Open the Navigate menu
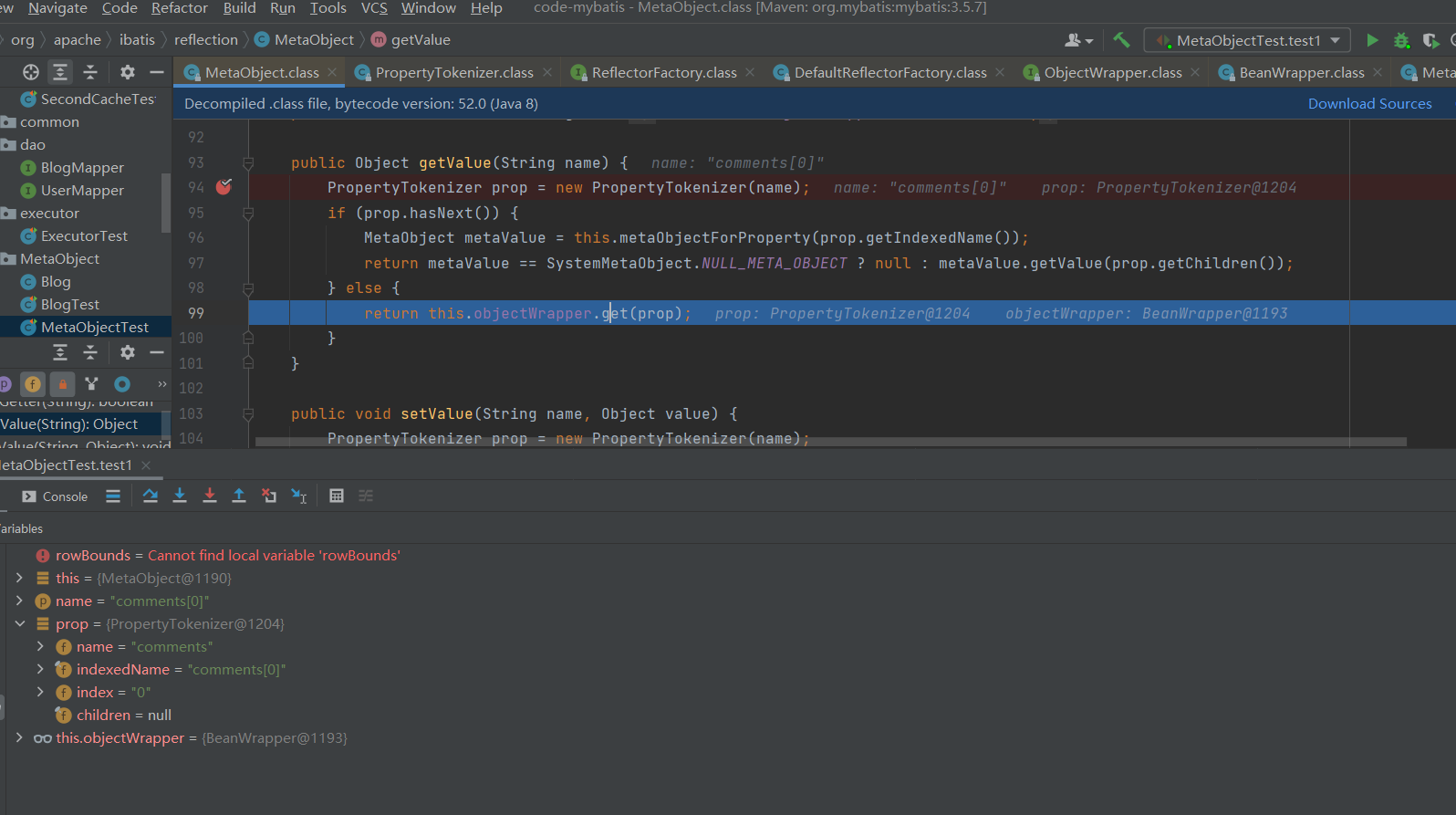This screenshot has width=1456, height=815. pos(57,8)
